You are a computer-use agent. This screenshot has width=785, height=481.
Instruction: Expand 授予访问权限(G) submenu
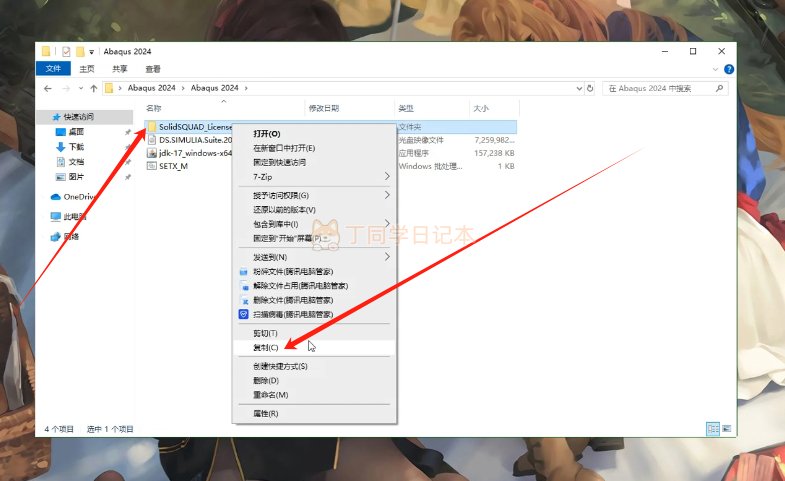click(314, 195)
